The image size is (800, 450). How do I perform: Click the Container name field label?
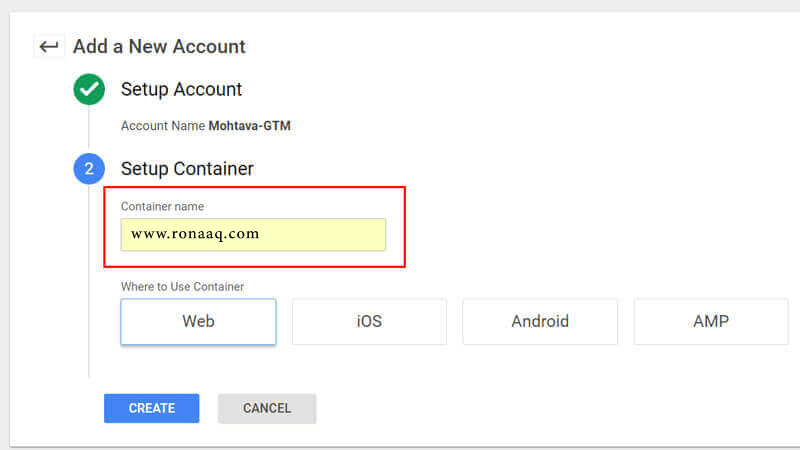coord(162,206)
